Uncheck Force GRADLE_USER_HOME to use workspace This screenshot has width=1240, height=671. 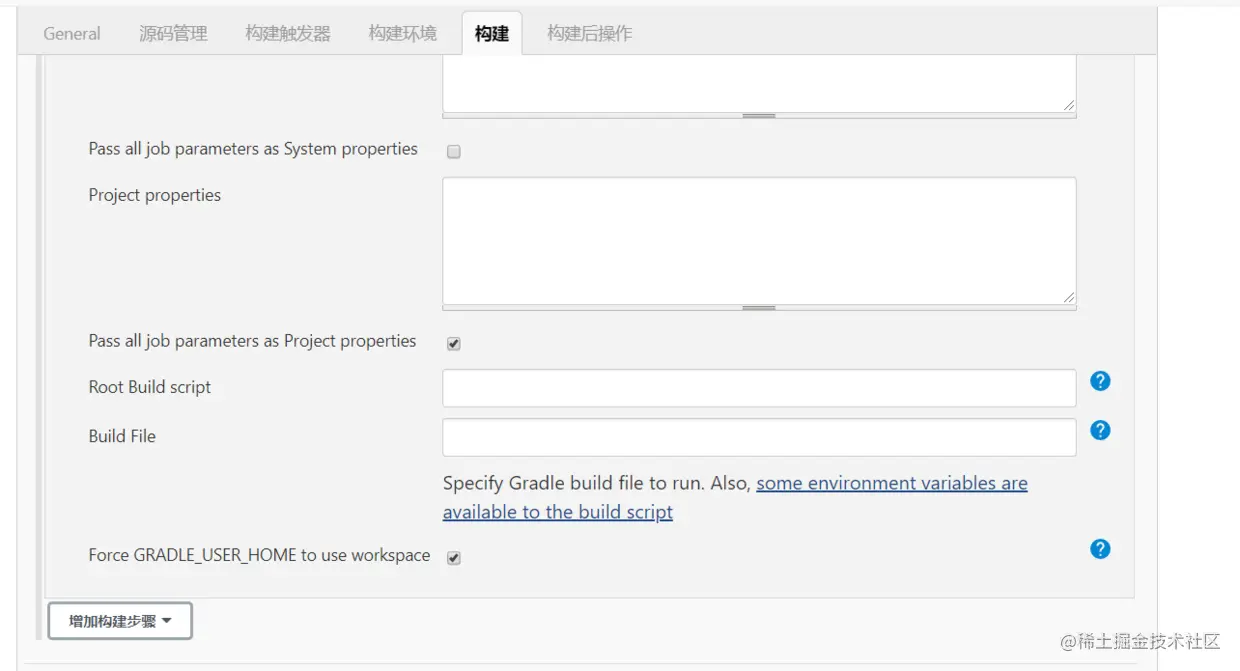pyautogui.click(x=453, y=558)
